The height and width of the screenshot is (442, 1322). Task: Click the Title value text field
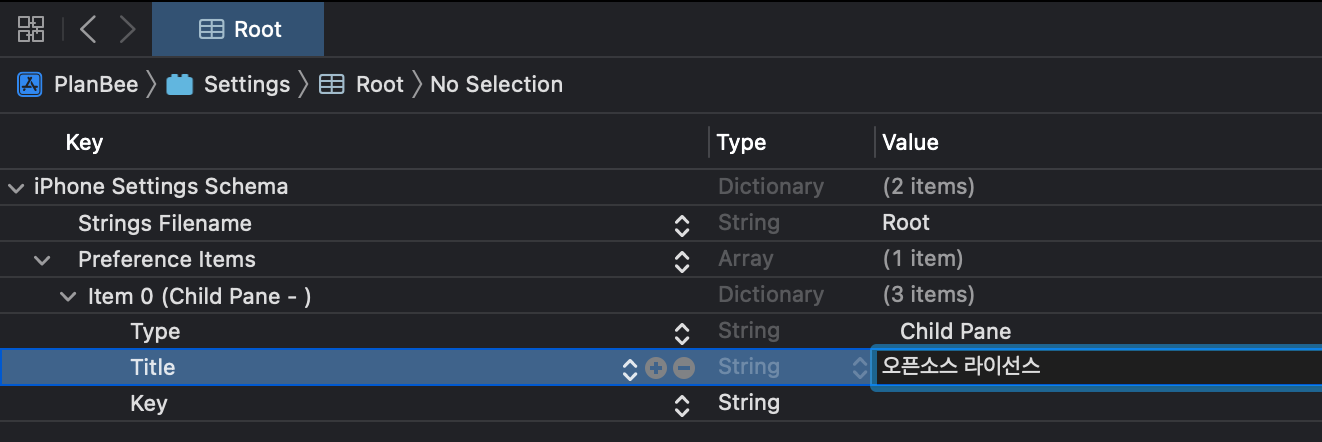pyautogui.click(x=1097, y=368)
